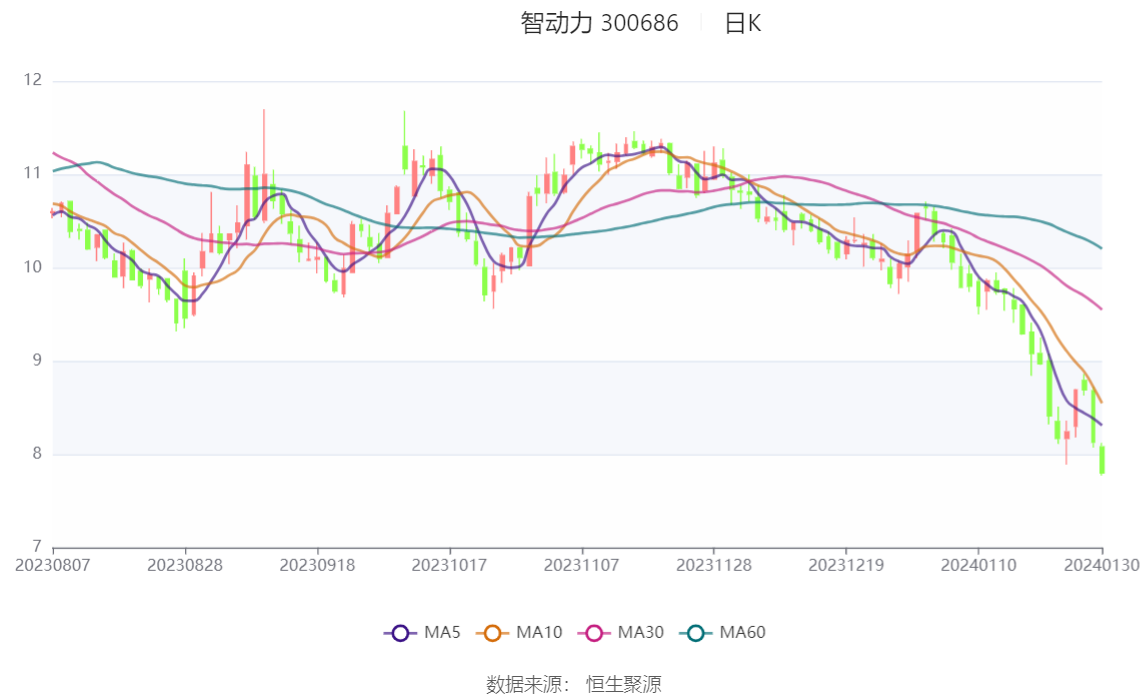Screen dimensions: 1148x699
Task: Click the MA60 legend text label
Action: [x=742, y=632]
